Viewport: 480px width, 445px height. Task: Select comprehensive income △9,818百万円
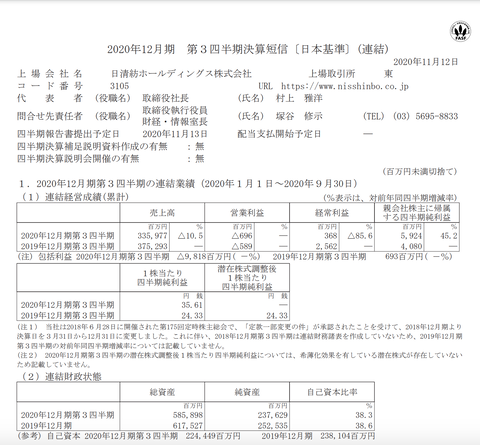[204, 257]
